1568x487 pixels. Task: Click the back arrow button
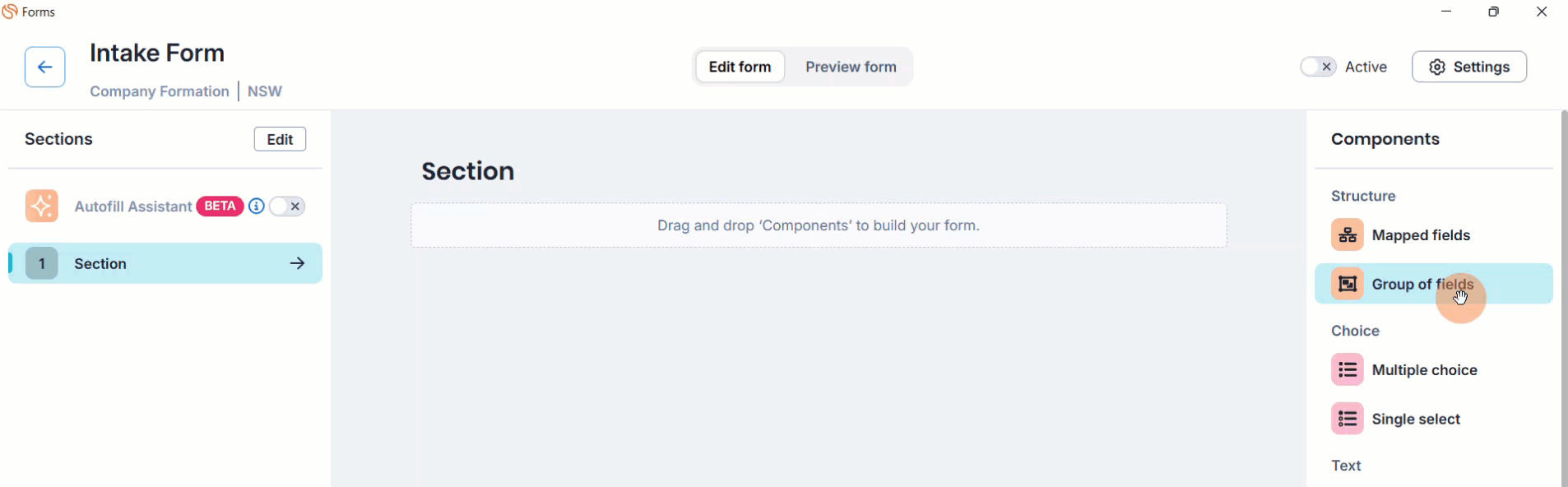click(x=45, y=67)
